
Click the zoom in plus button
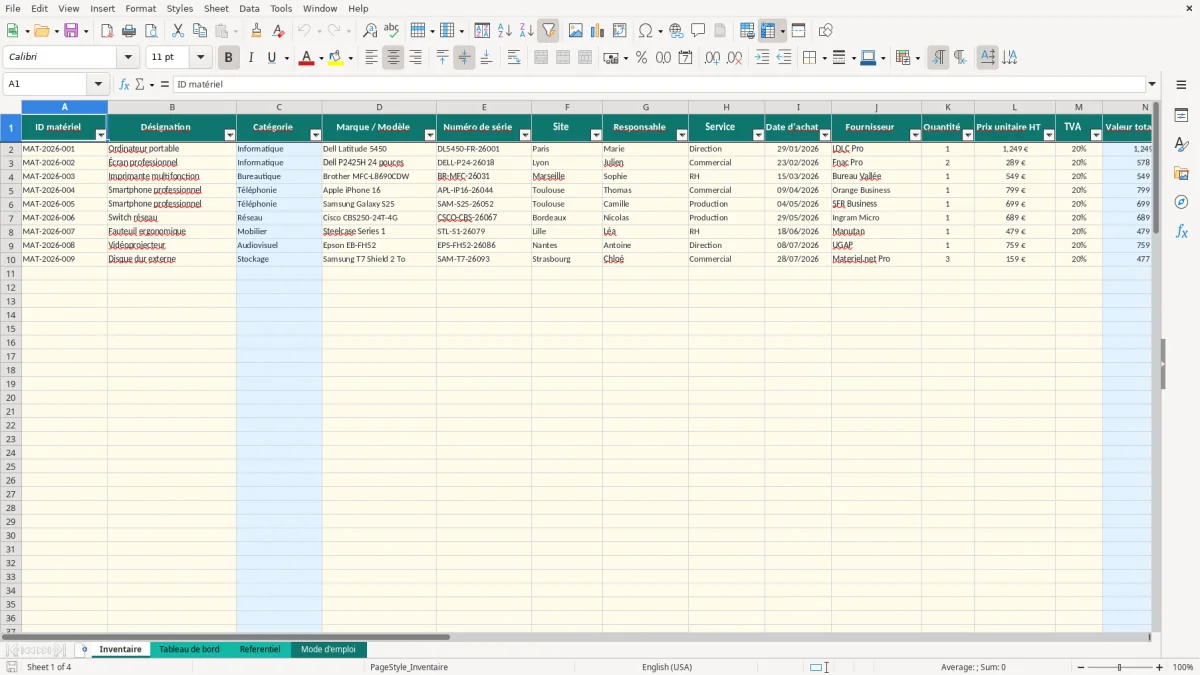point(1160,667)
